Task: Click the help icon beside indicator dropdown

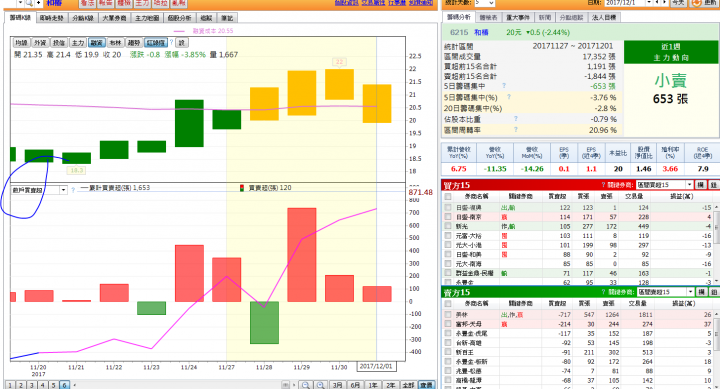Action: click(73, 190)
